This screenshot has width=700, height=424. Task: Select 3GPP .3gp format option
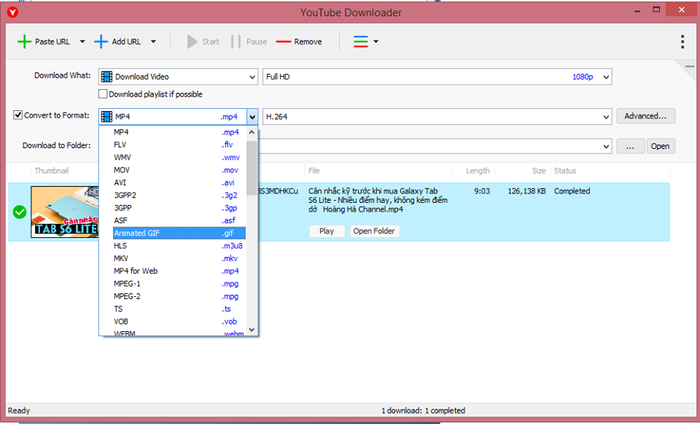[179, 208]
